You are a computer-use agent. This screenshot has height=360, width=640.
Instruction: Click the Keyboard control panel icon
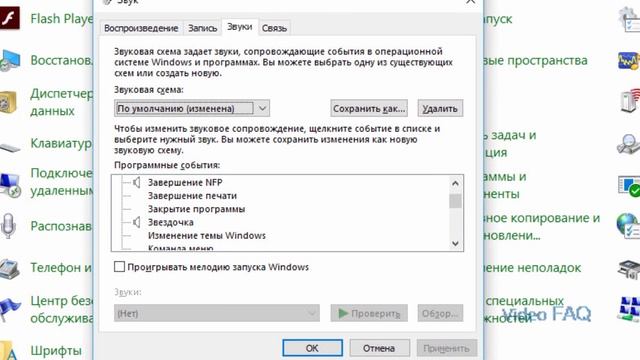(10, 146)
